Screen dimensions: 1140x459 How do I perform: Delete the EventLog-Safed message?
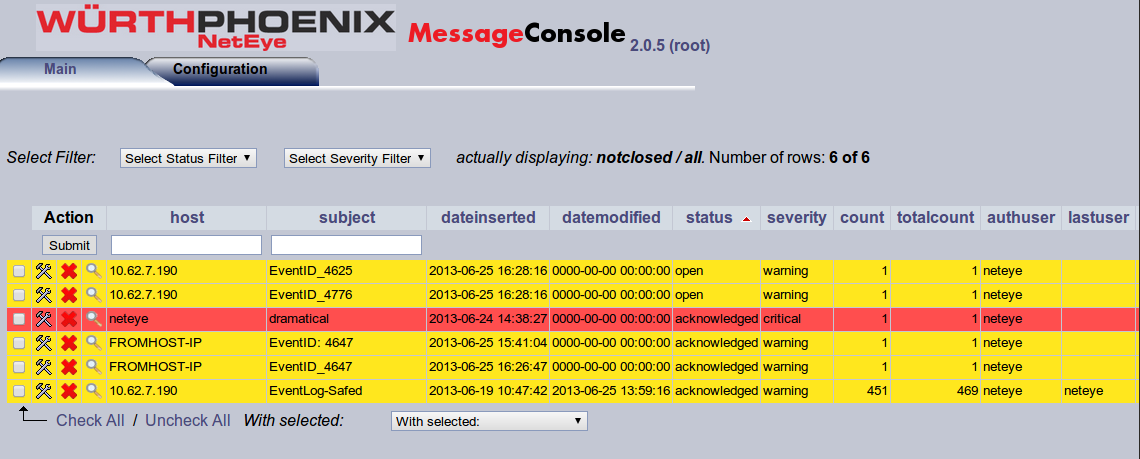68,391
